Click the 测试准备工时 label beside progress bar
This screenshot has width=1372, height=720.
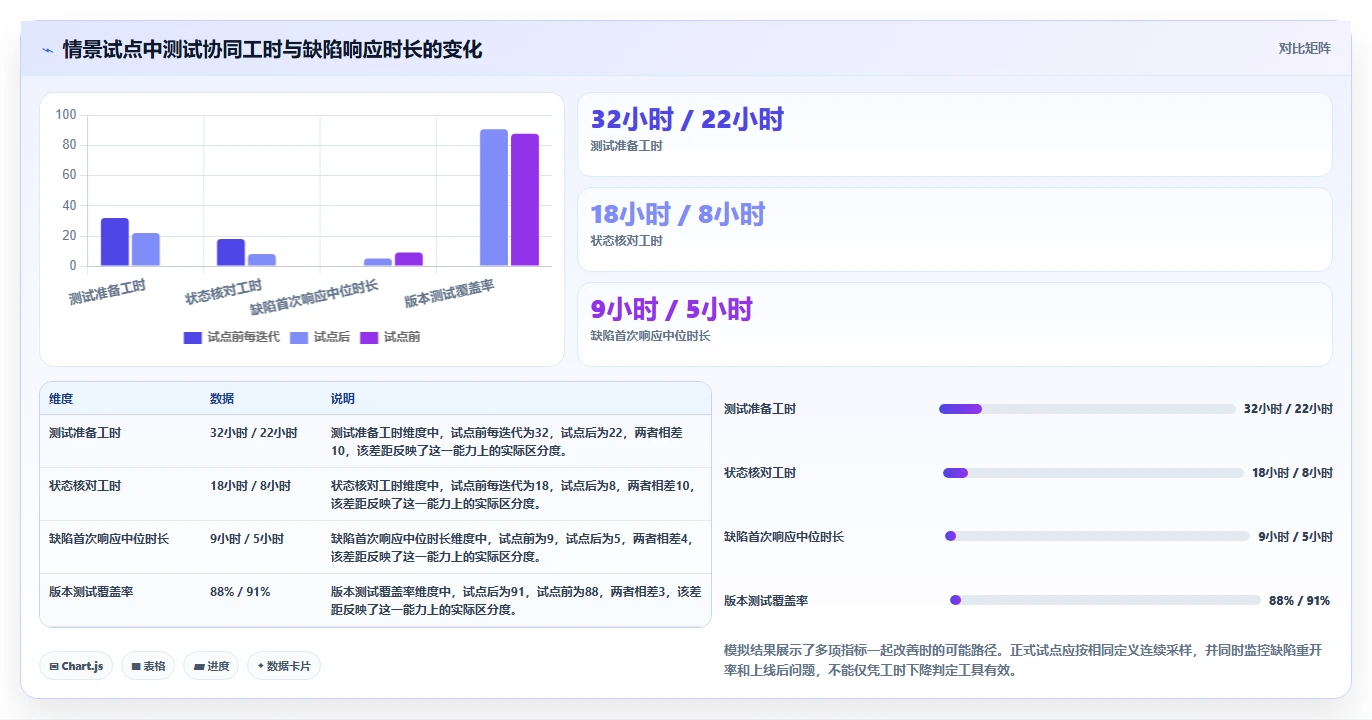(760, 409)
